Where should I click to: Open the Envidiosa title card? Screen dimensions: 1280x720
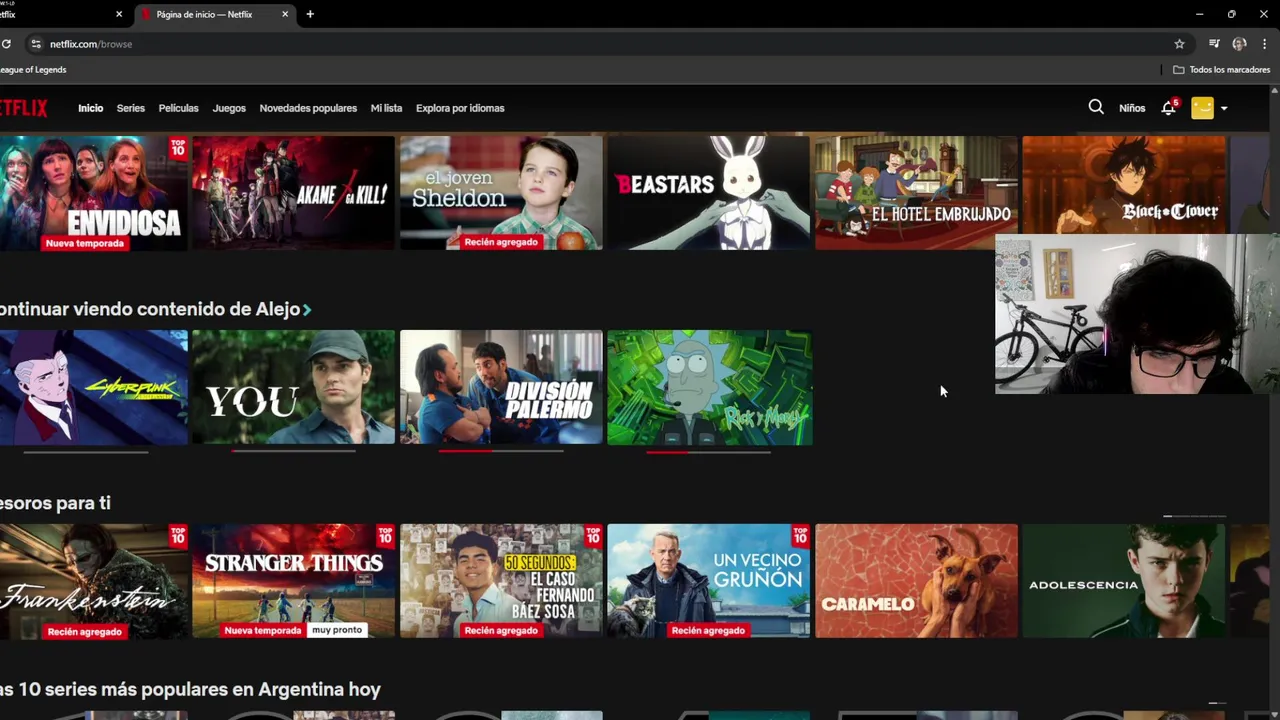pos(94,193)
